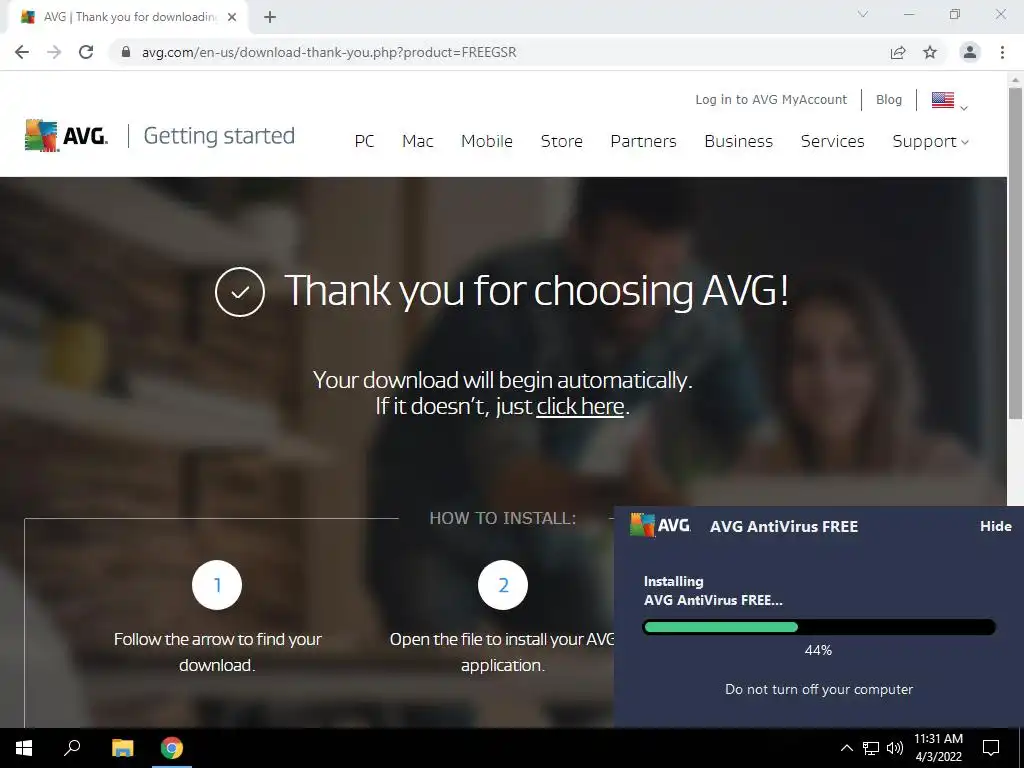Click the 'Thank you for choosing AVG!' heading
1024x768 pixels.
coord(537,290)
